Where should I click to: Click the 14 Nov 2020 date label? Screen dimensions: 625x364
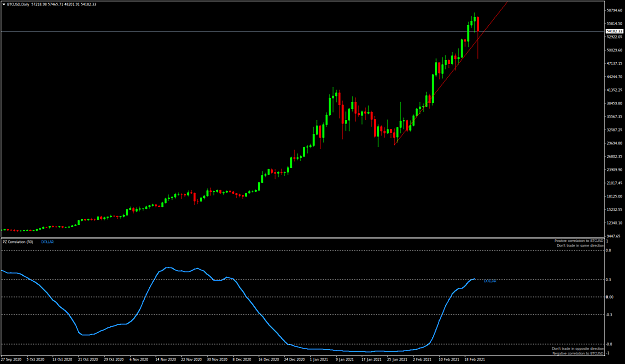165,360
